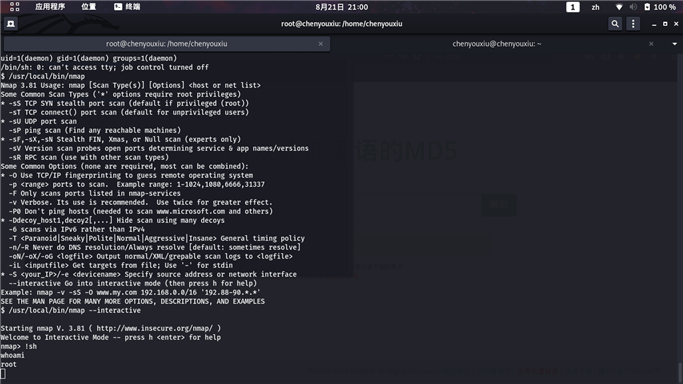This screenshot has height=384, width=683.
Task: Click the '-Ddecoy_host1,decoy2' line
Action: [113, 220]
